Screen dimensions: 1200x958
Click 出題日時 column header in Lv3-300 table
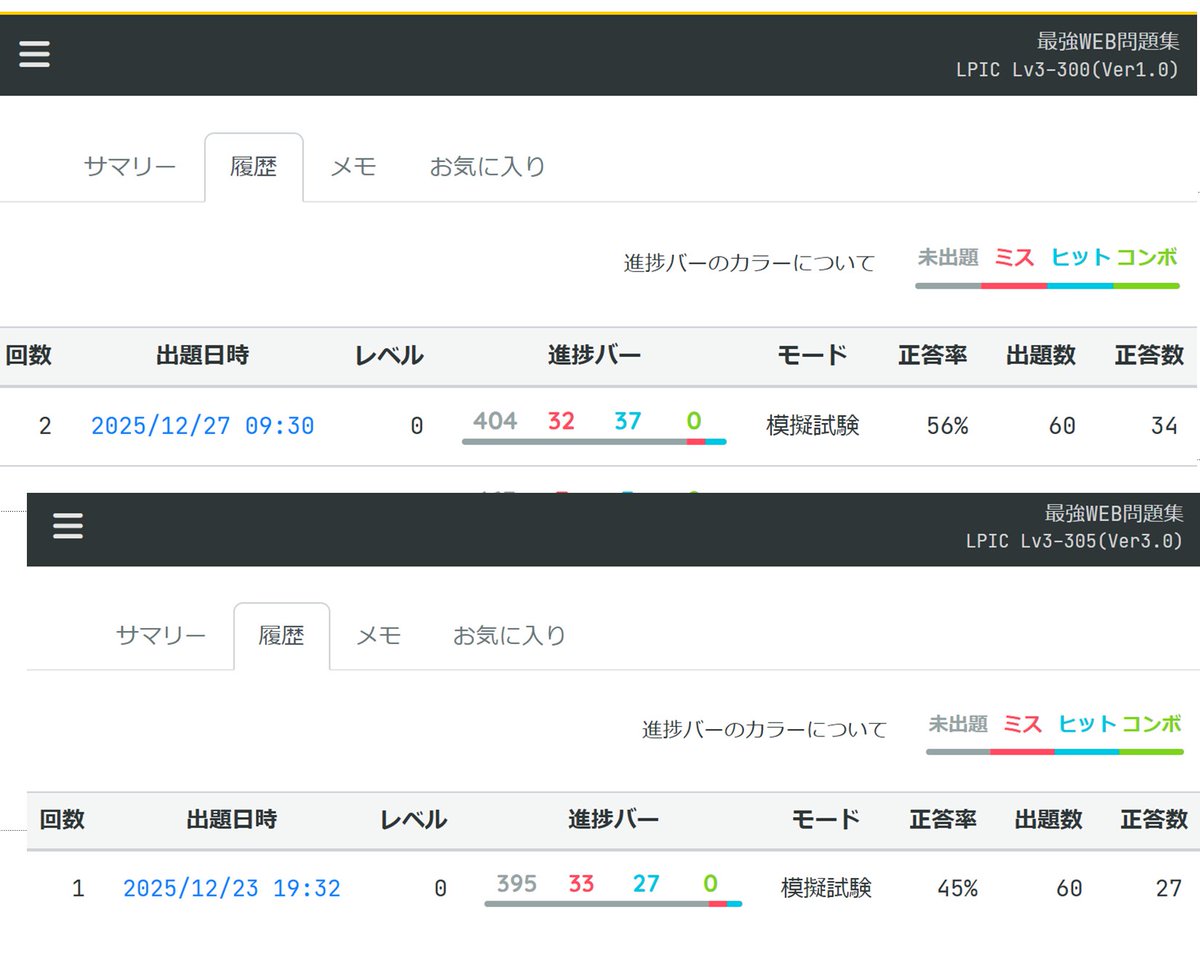click(203, 355)
